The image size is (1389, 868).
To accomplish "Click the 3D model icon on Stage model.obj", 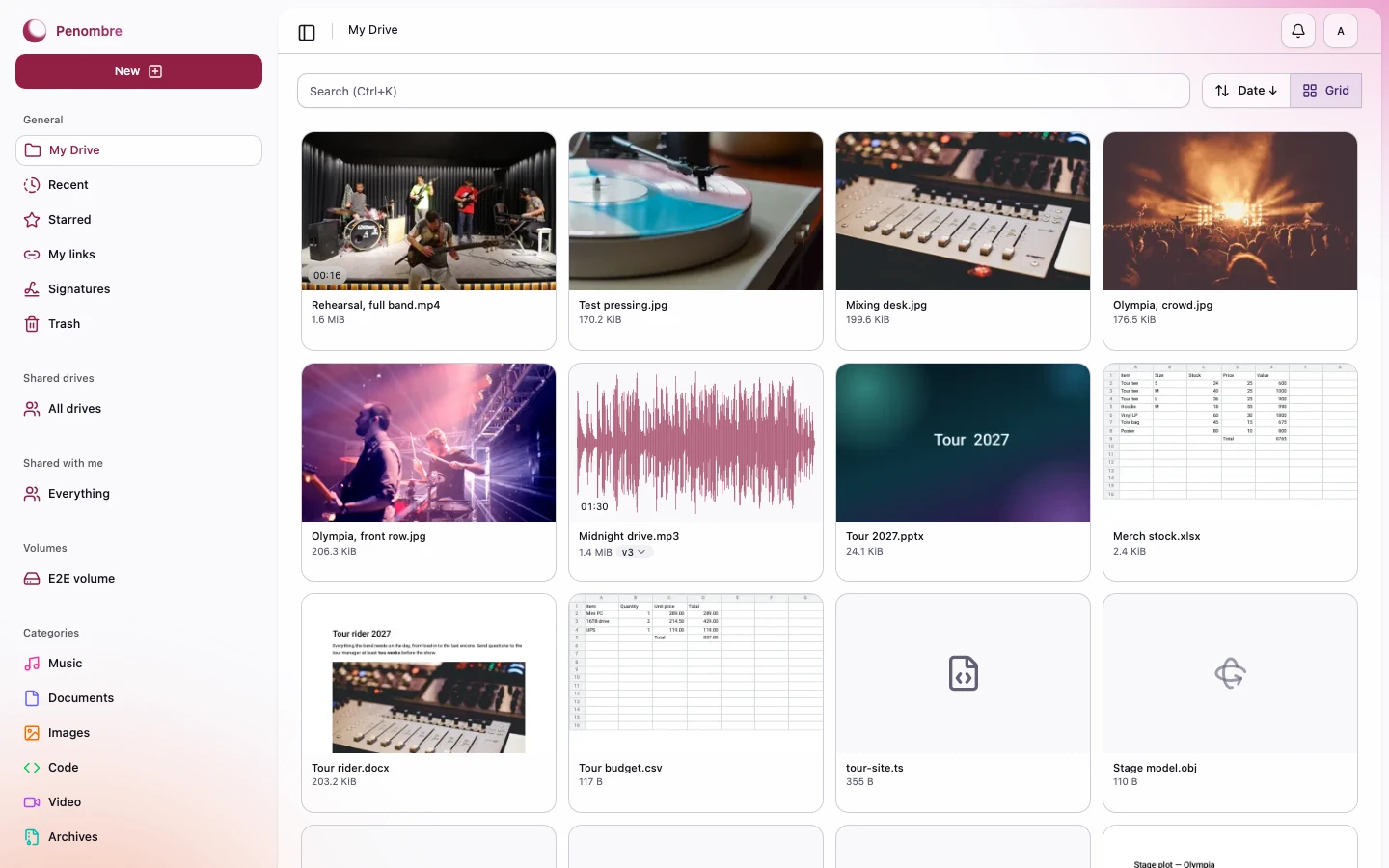I will click(1230, 673).
